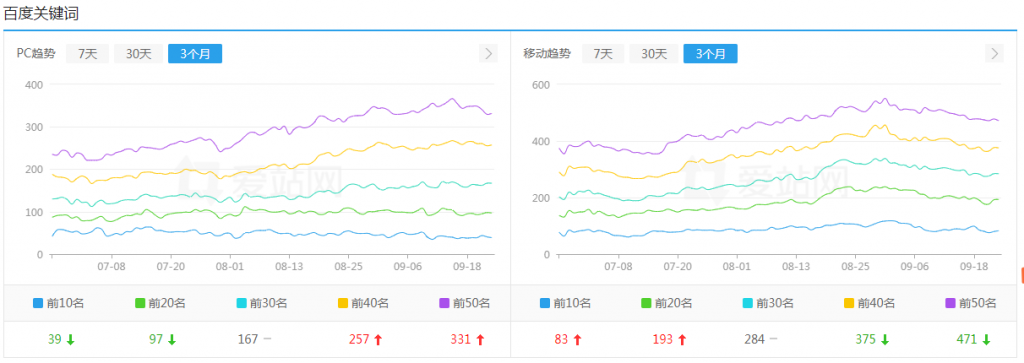
Task: Toggle 前10名 legend in PC趋势 chart
Action: pyautogui.click(x=58, y=303)
